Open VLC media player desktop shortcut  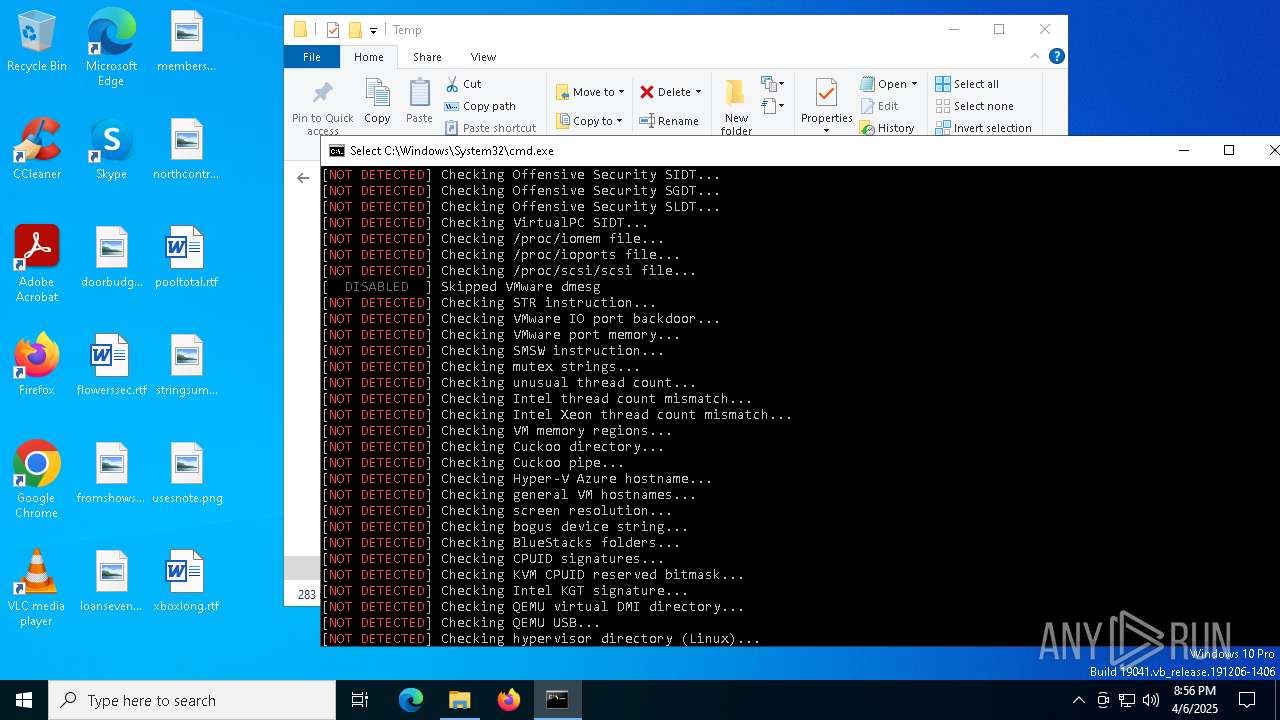37,588
